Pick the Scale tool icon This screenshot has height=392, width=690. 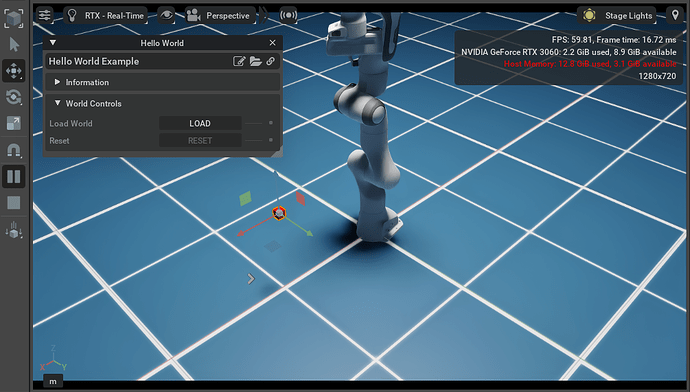coord(14,123)
